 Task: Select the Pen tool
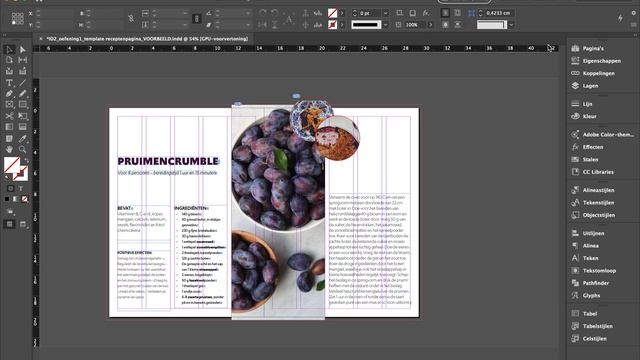pyautogui.click(x=9, y=94)
